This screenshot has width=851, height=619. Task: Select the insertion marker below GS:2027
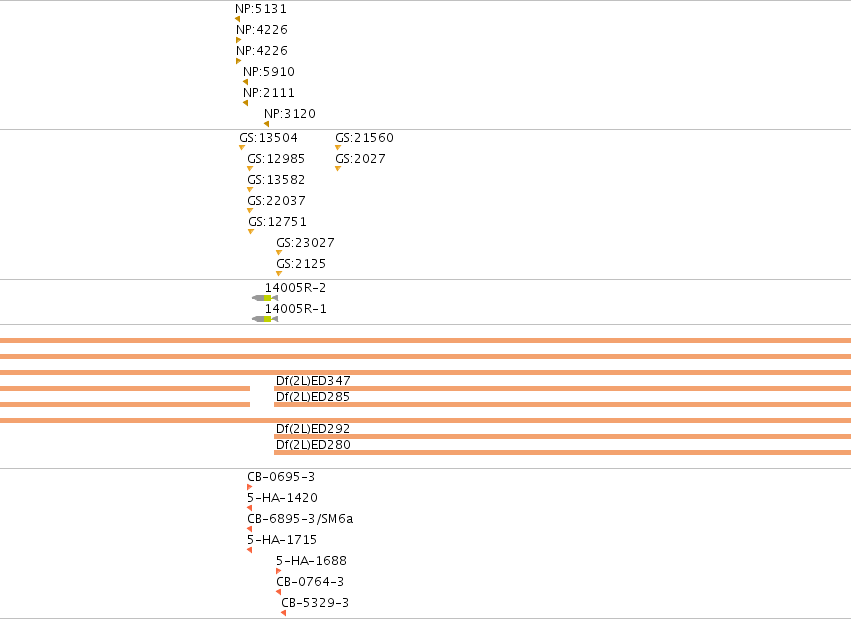click(x=338, y=169)
